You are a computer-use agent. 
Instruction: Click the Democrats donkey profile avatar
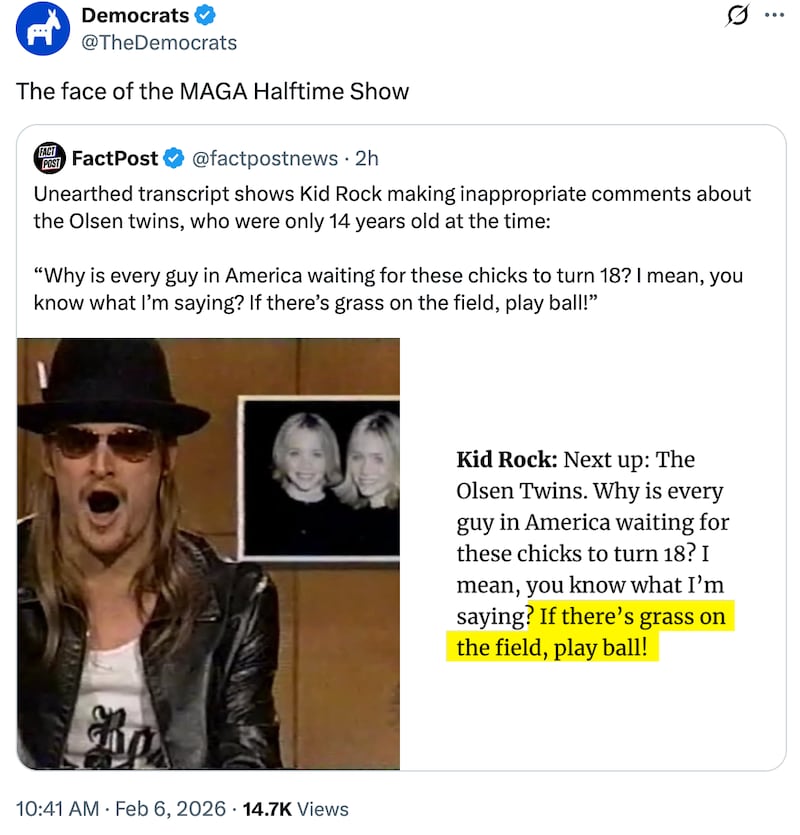42,28
